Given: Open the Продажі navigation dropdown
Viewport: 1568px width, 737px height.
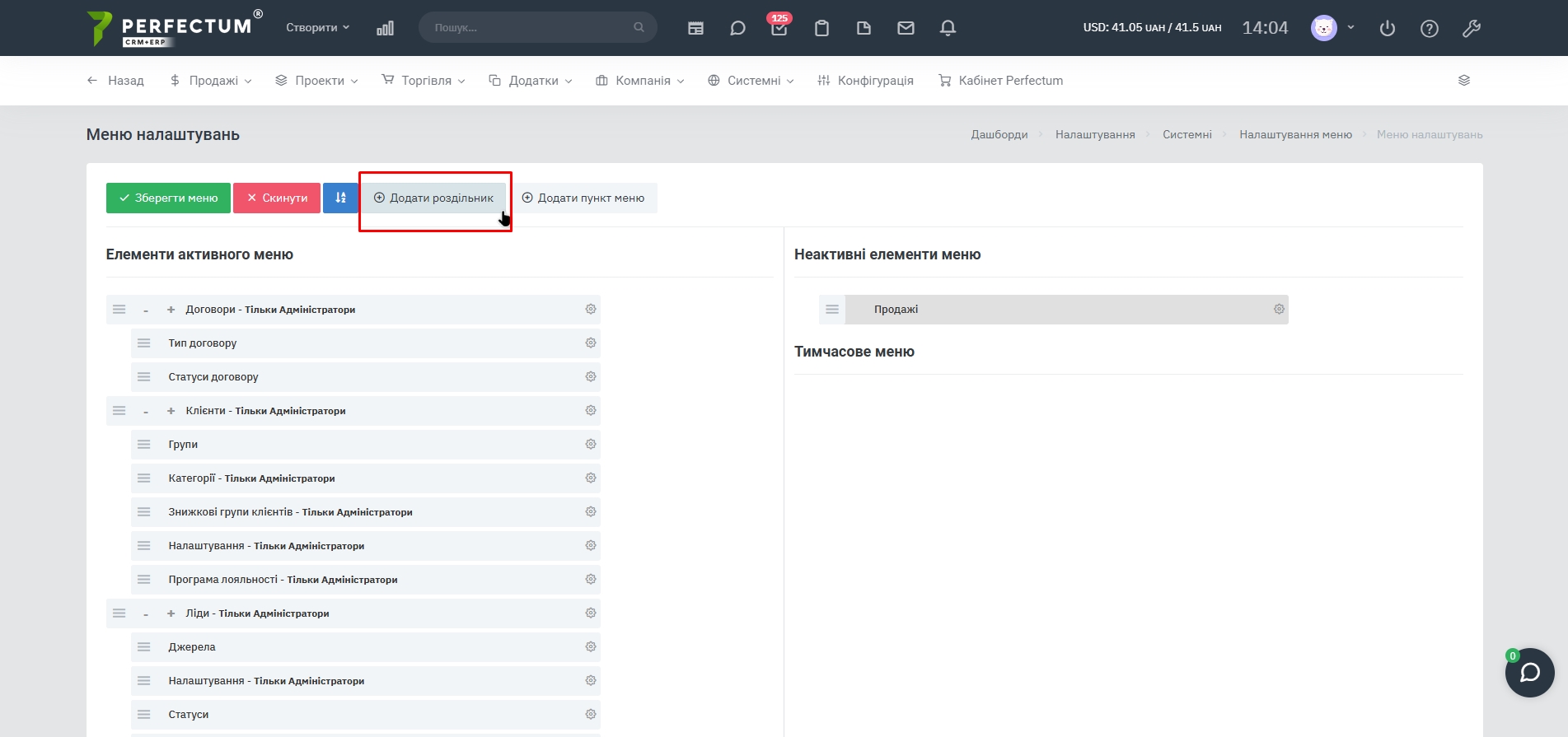Looking at the screenshot, I should click(211, 81).
